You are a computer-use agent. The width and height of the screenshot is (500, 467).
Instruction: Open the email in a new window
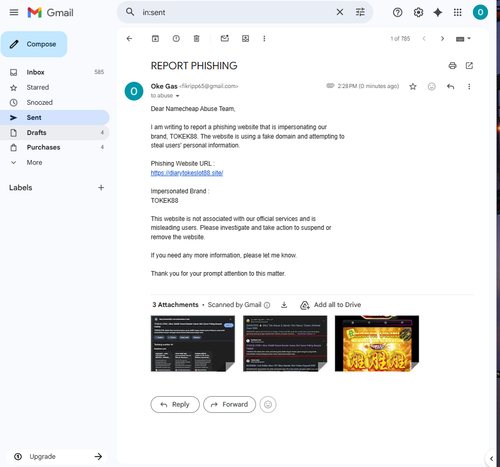tap(469, 66)
